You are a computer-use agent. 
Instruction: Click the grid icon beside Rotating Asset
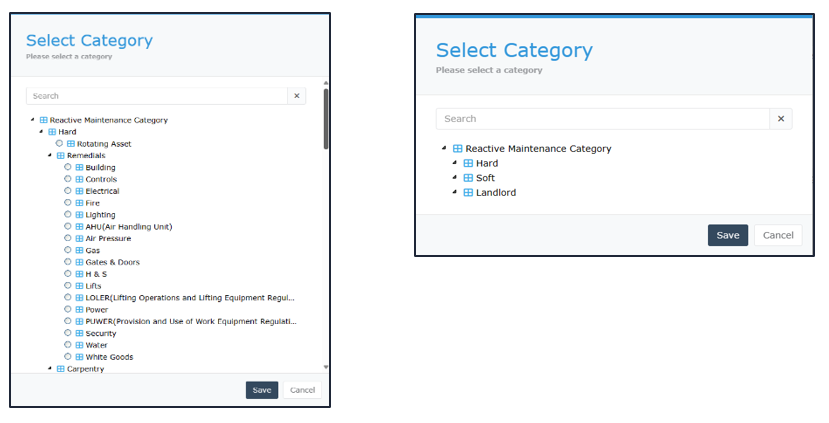71,144
